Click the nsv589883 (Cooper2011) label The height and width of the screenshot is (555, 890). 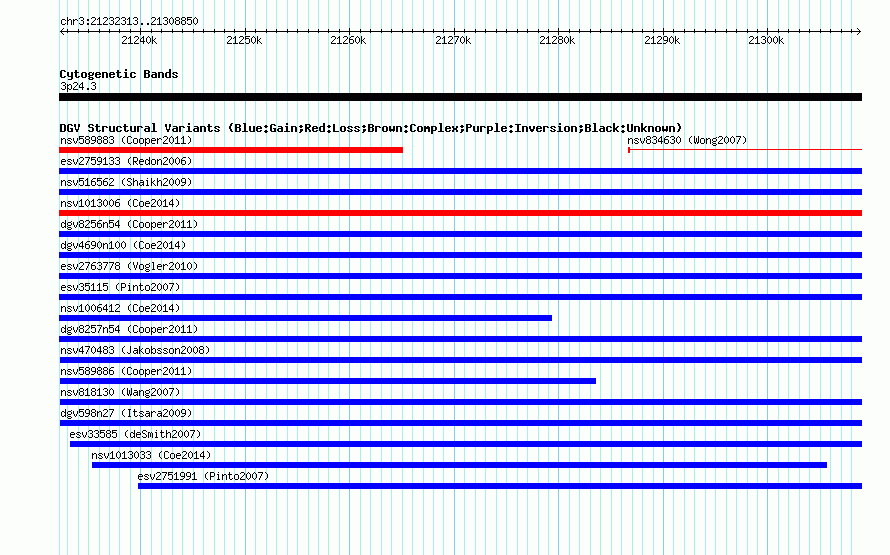click(126, 140)
